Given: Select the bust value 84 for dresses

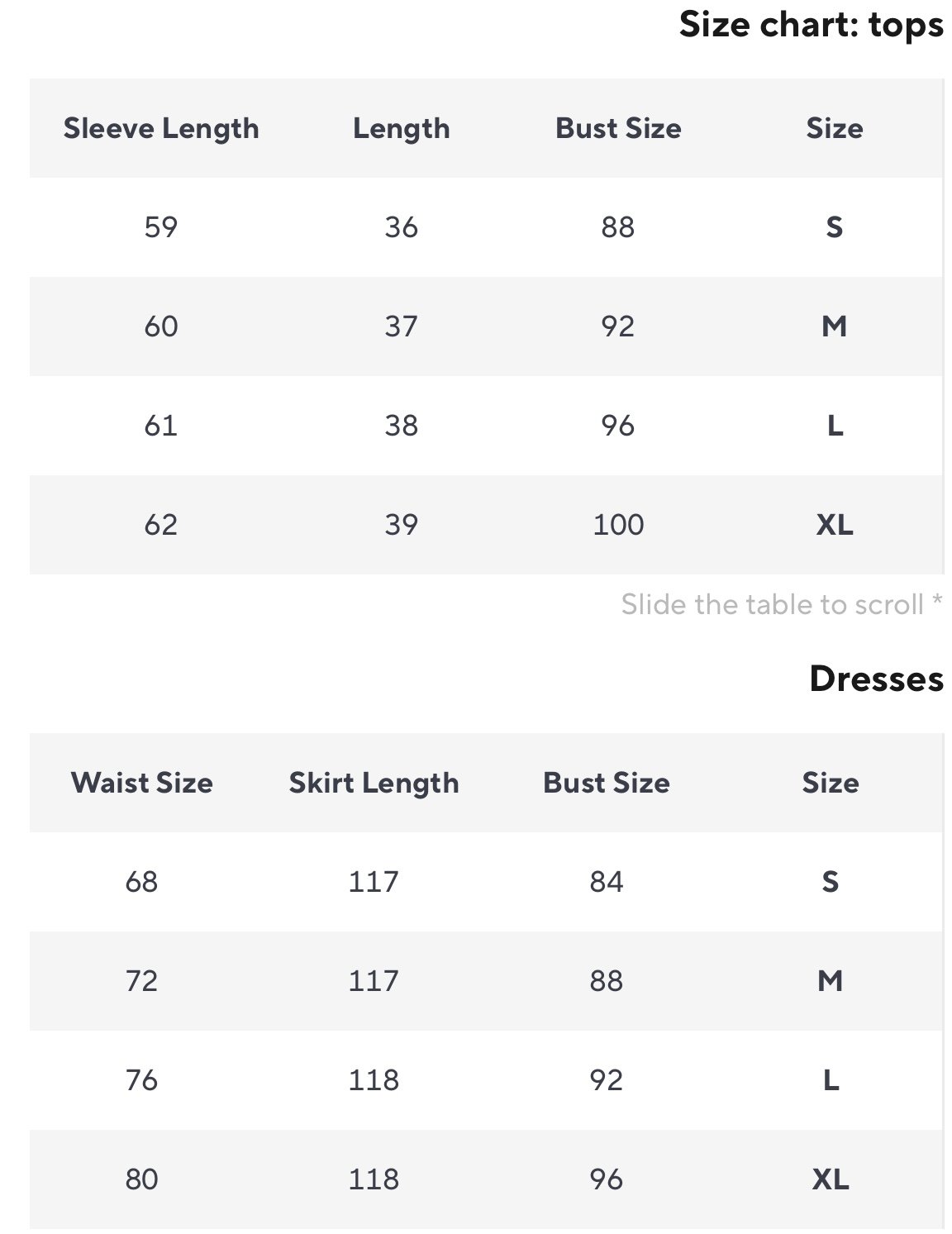Looking at the screenshot, I should coord(607,882).
